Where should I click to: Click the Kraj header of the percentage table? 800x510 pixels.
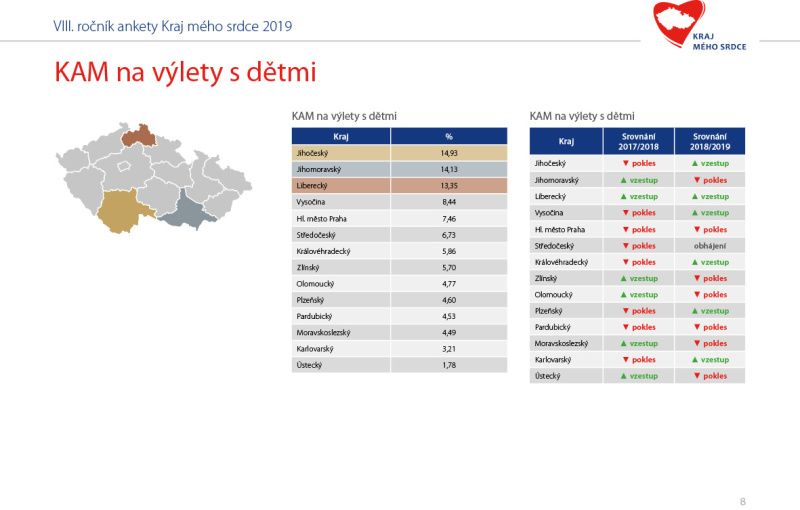341,136
